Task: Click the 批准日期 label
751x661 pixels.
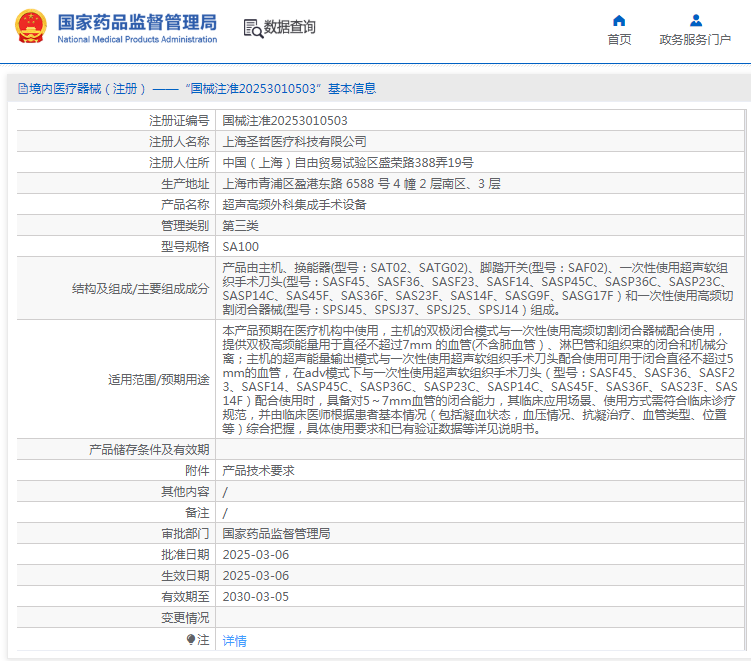Action: (185, 555)
